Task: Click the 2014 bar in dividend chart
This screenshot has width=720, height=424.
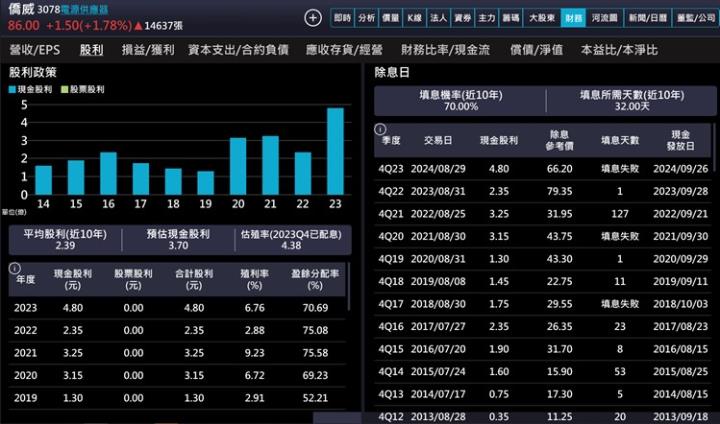Action: [x=44, y=180]
